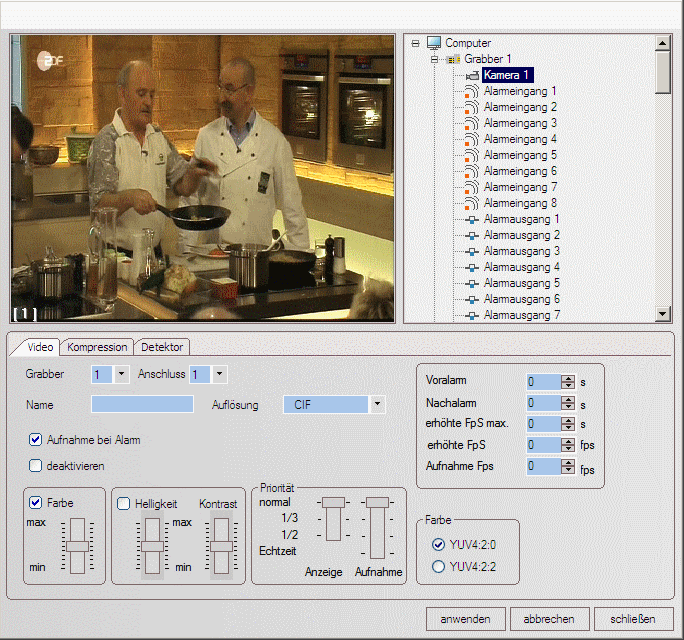Click tree scrollbar up arrow
The image size is (684, 640).
(x=663, y=43)
